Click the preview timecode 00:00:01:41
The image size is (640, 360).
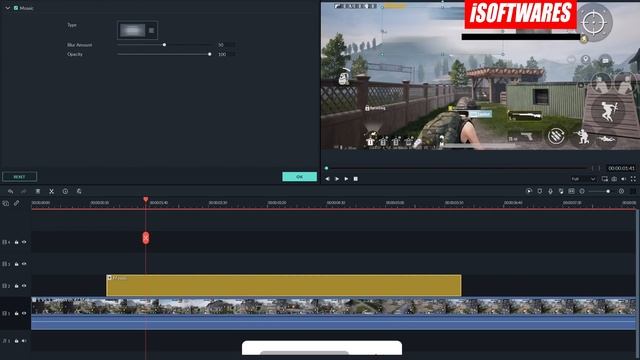[x=621, y=168]
